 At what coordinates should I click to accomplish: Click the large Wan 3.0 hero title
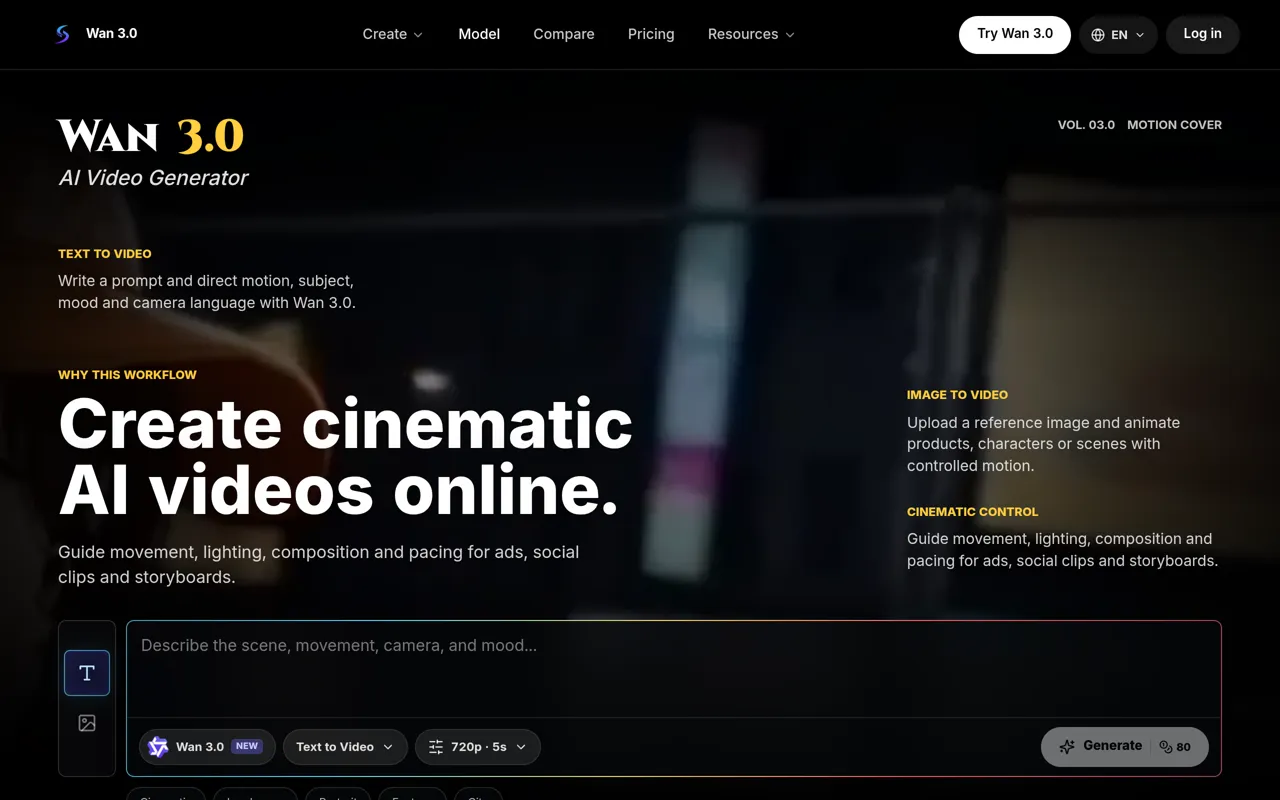pos(150,136)
